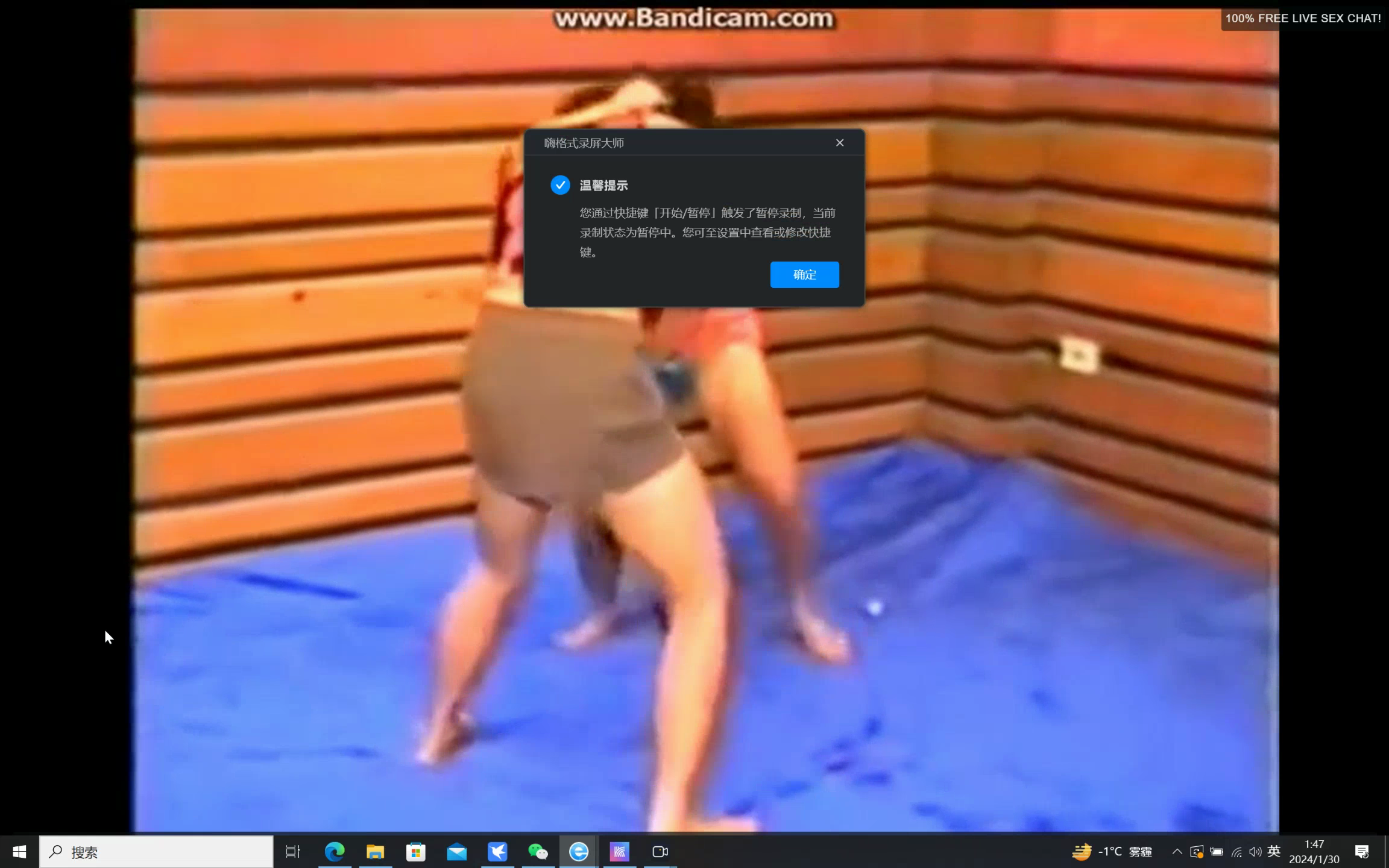Open the network status tray icon

coord(1236,852)
